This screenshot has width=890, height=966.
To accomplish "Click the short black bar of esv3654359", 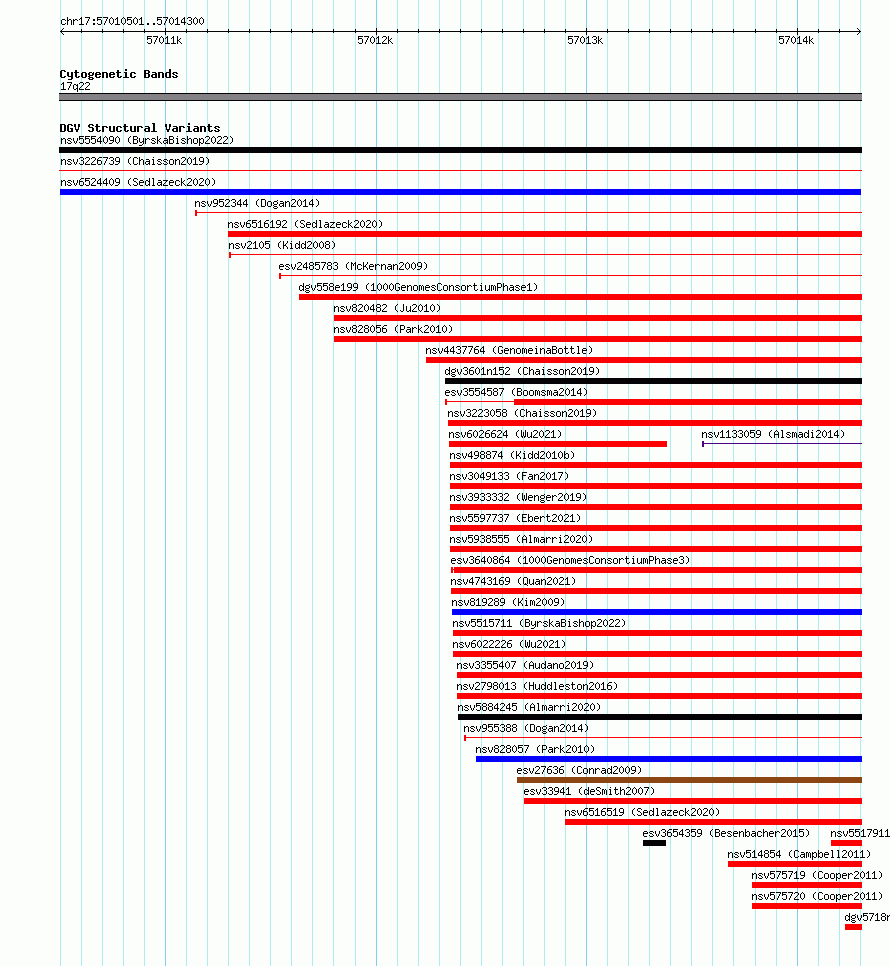I will [x=654, y=842].
